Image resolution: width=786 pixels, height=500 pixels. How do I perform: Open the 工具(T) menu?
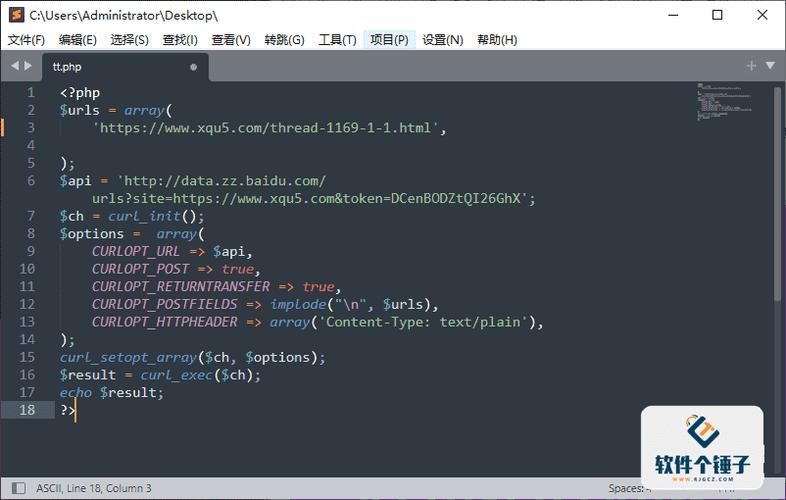pos(337,40)
